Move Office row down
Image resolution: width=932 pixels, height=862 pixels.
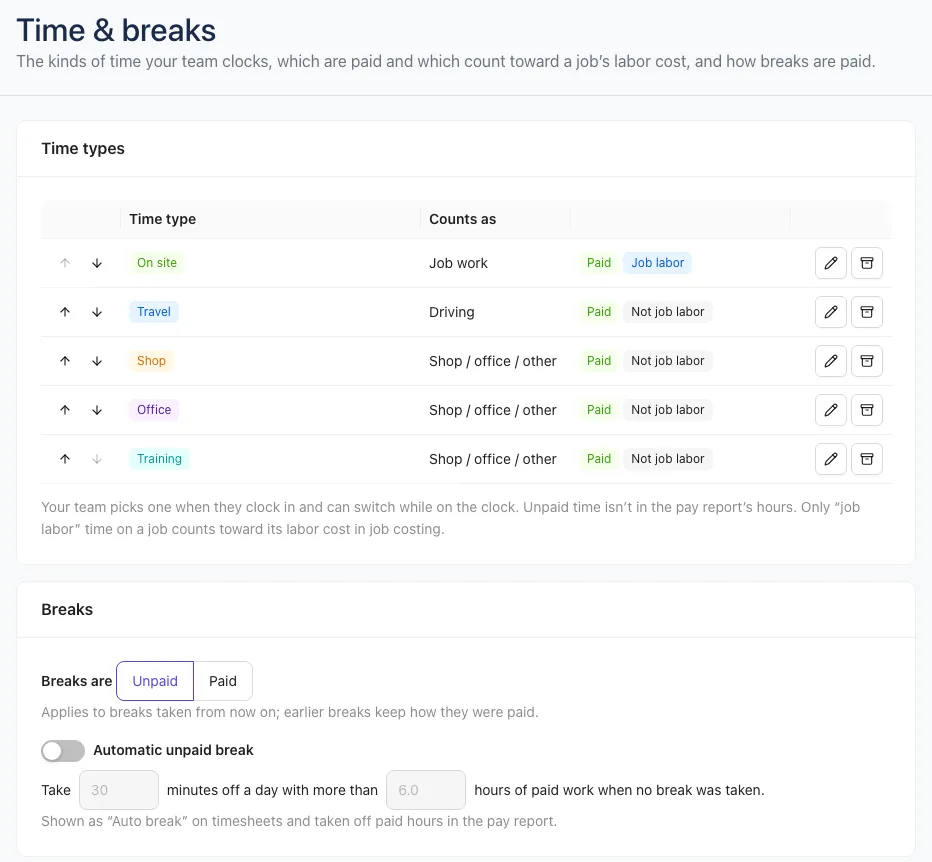click(x=97, y=410)
